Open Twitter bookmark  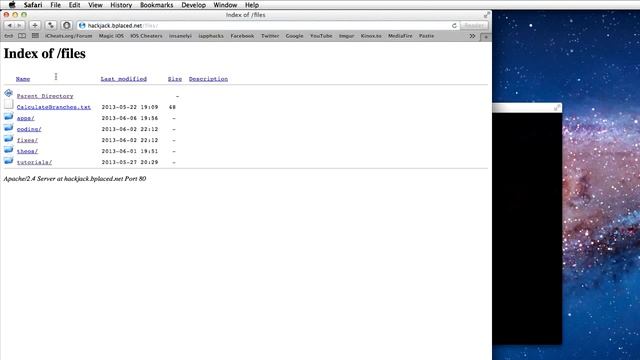click(x=270, y=36)
